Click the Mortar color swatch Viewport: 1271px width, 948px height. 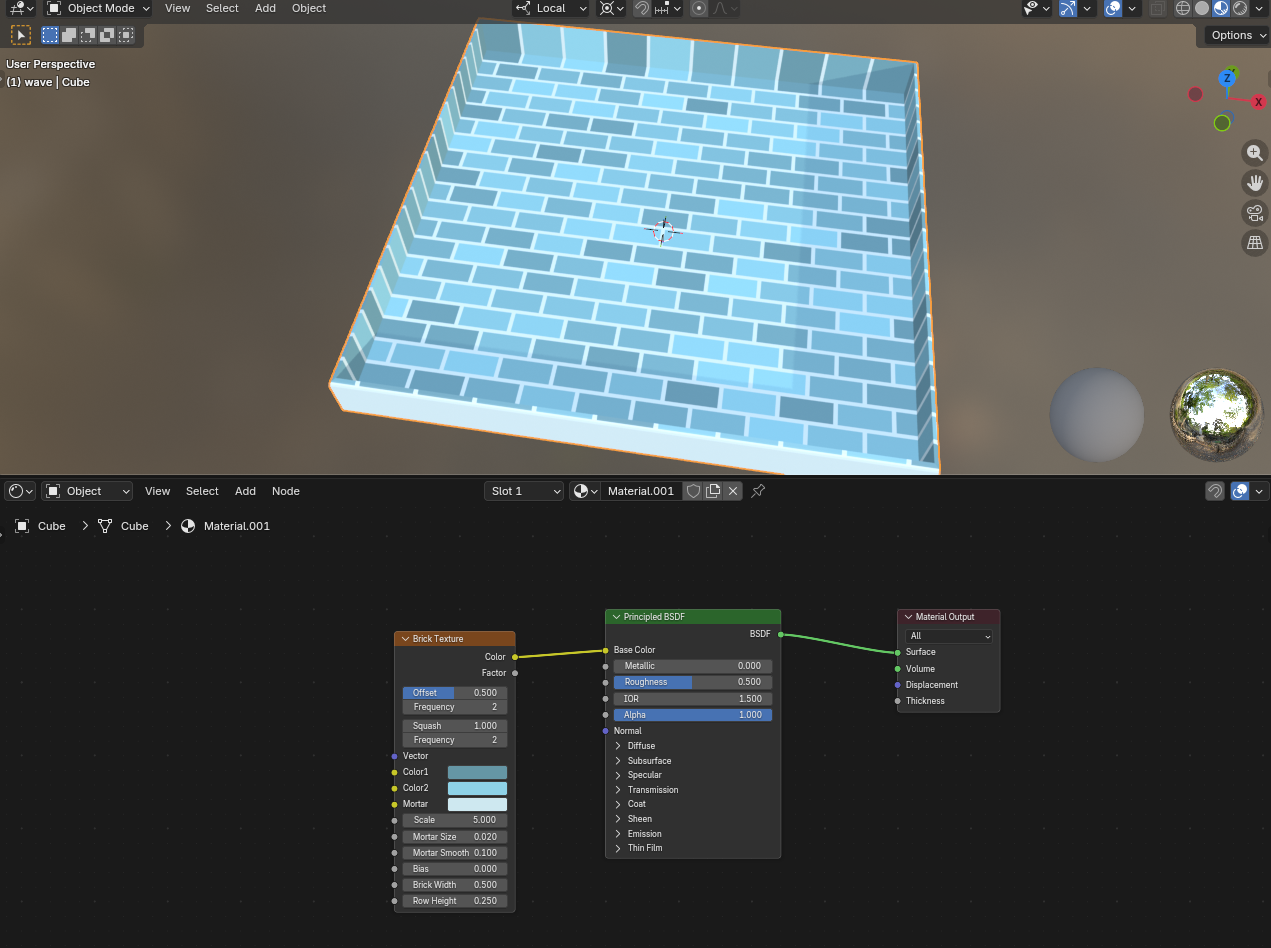tap(477, 804)
